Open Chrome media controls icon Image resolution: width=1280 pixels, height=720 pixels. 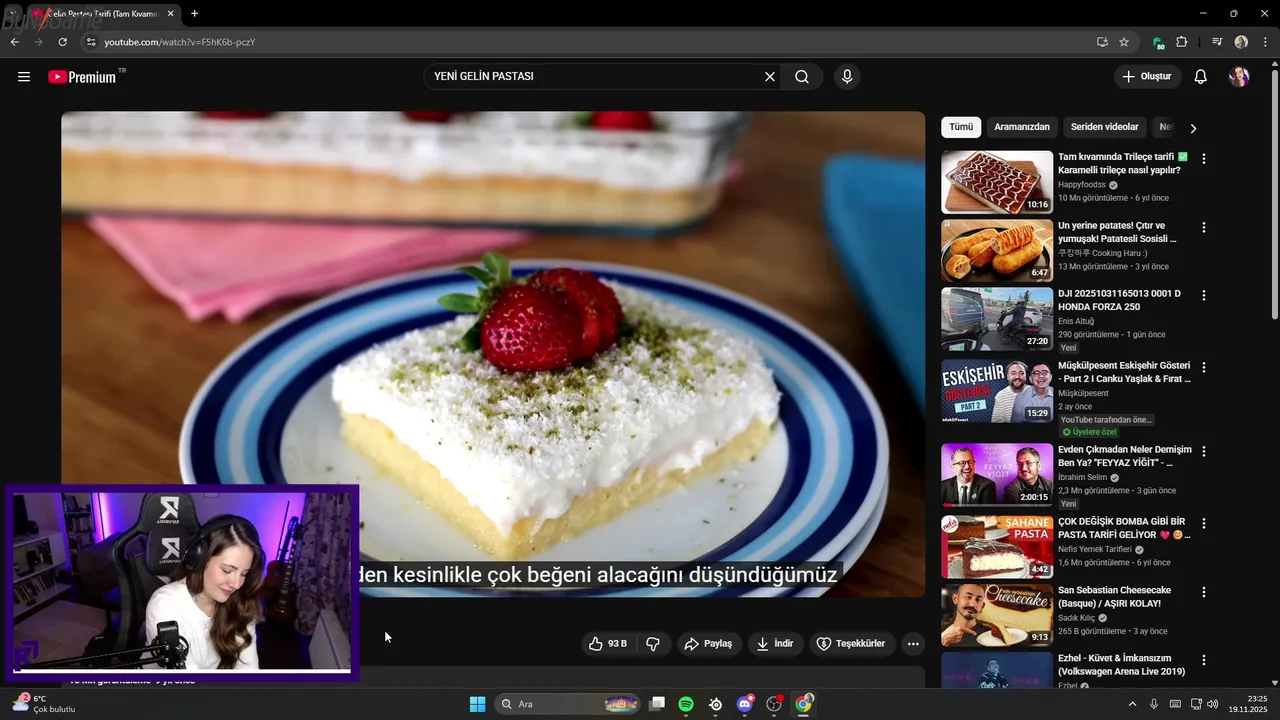[1217, 42]
